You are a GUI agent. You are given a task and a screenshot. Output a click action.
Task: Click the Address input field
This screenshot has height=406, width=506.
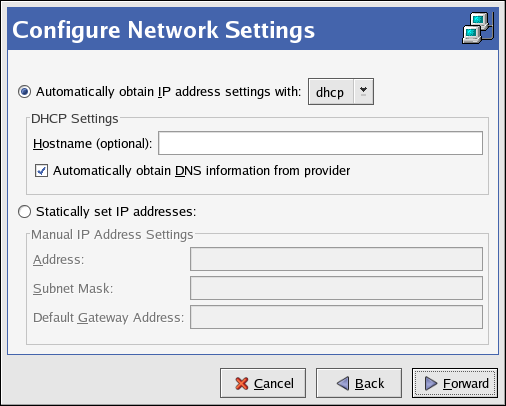pos(336,259)
